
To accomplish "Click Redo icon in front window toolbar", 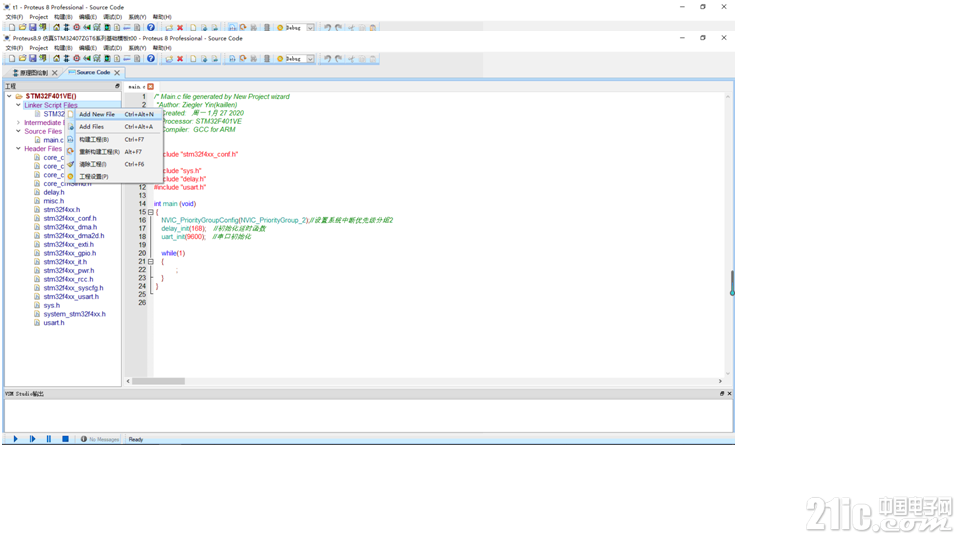I will point(339,59).
